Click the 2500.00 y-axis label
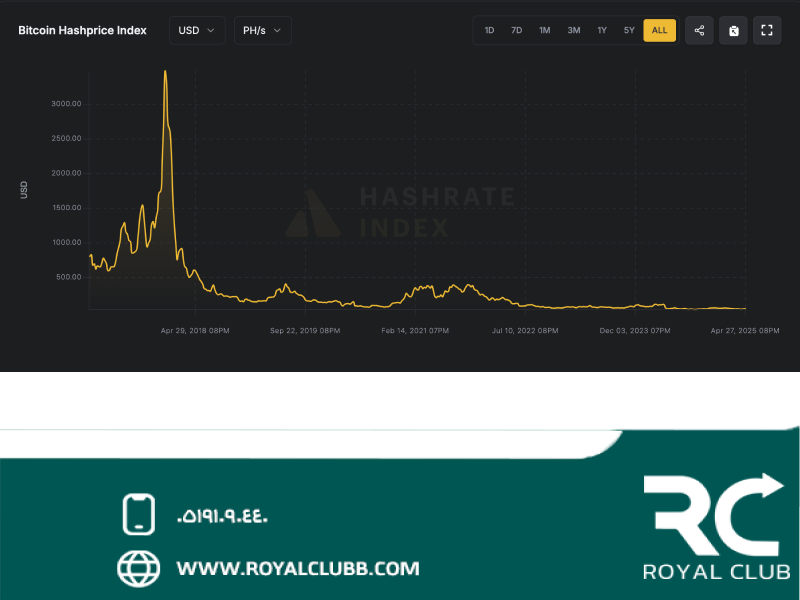Screen dimensions: 800x600 pyautogui.click(x=66, y=138)
